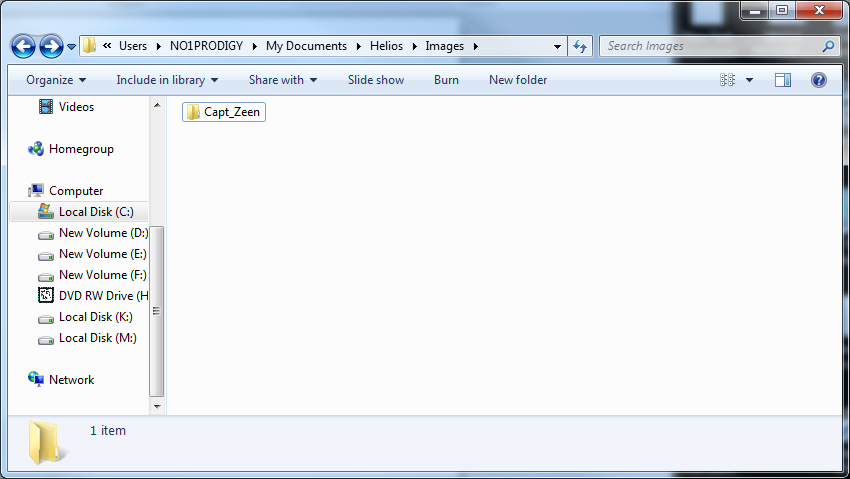Image resolution: width=850 pixels, height=479 pixels.
Task: Click the folder icon in the address bar
Action: point(89,46)
